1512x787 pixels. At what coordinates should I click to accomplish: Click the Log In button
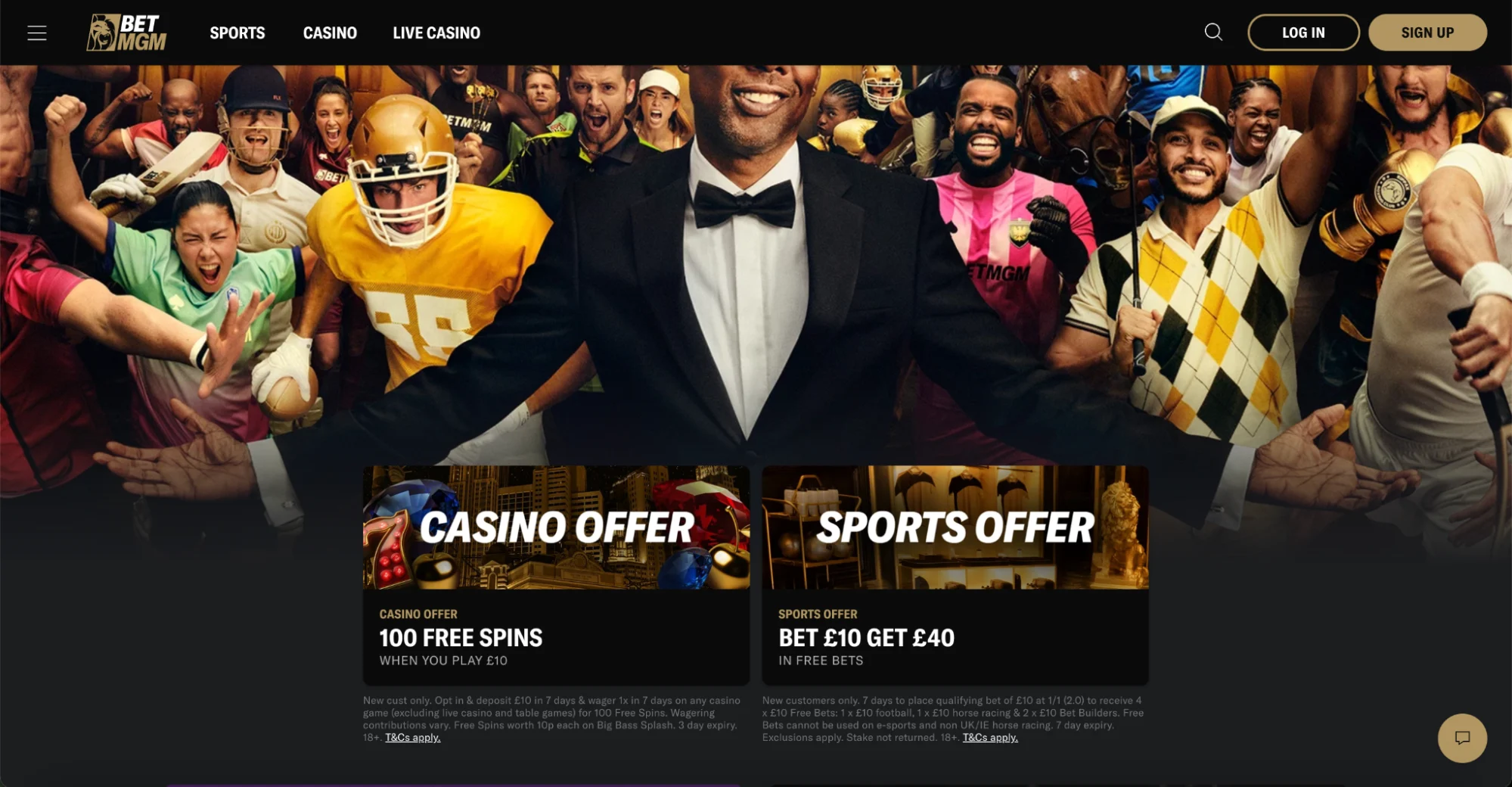(1303, 33)
